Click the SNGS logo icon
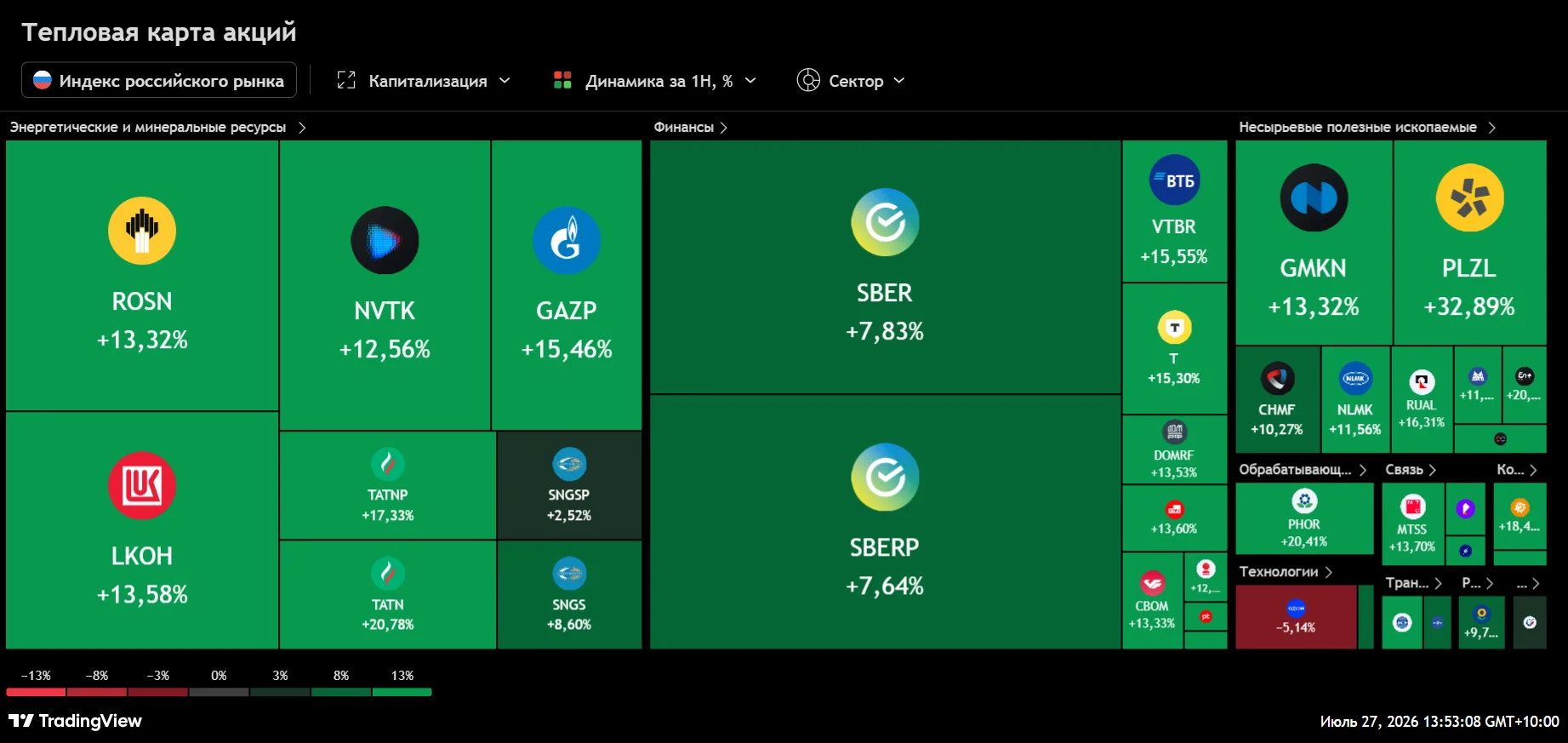The width and height of the screenshot is (1568, 743). coord(569,574)
